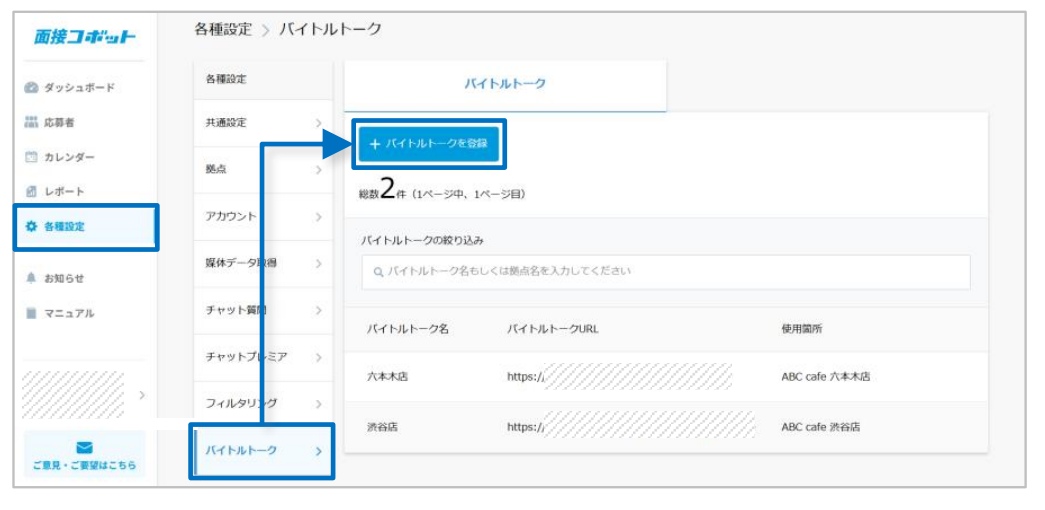Click the バイトルトークURL column header
This screenshot has width=1045, height=510.
(x=552, y=329)
